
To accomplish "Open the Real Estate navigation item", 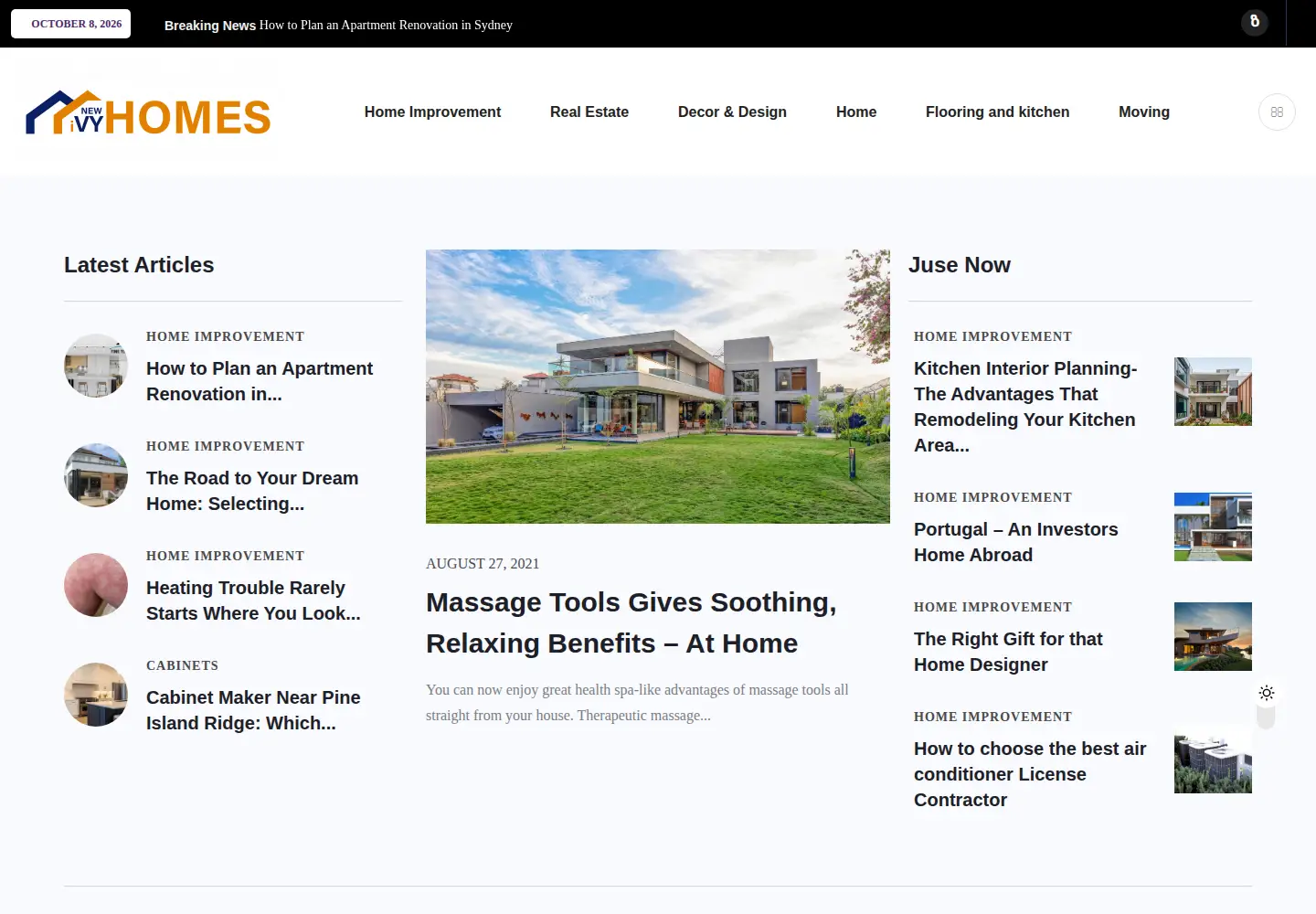I will click(x=589, y=112).
